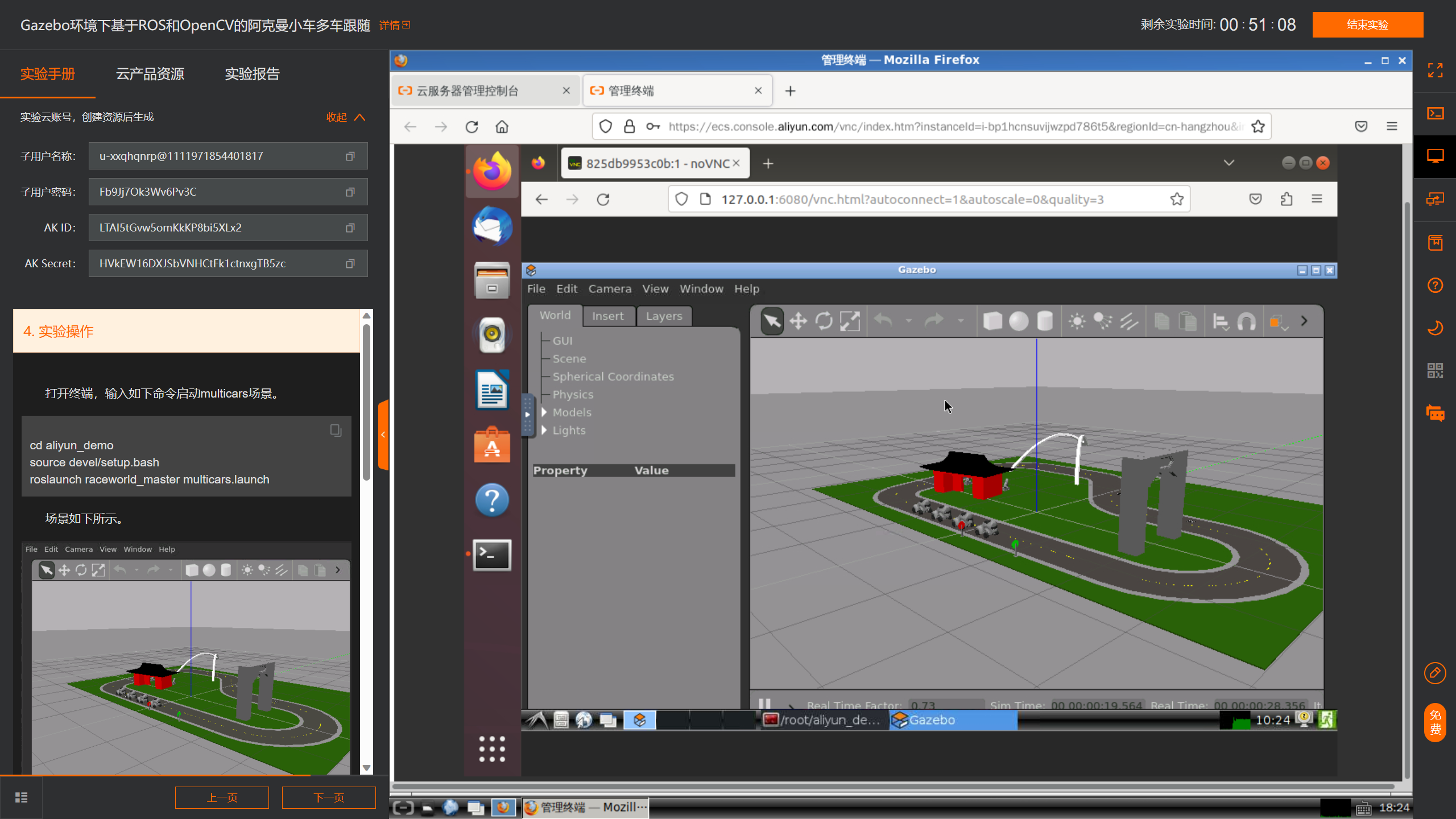1456x819 pixels.
Task: Expand the Lights tree node
Action: coord(544,431)
